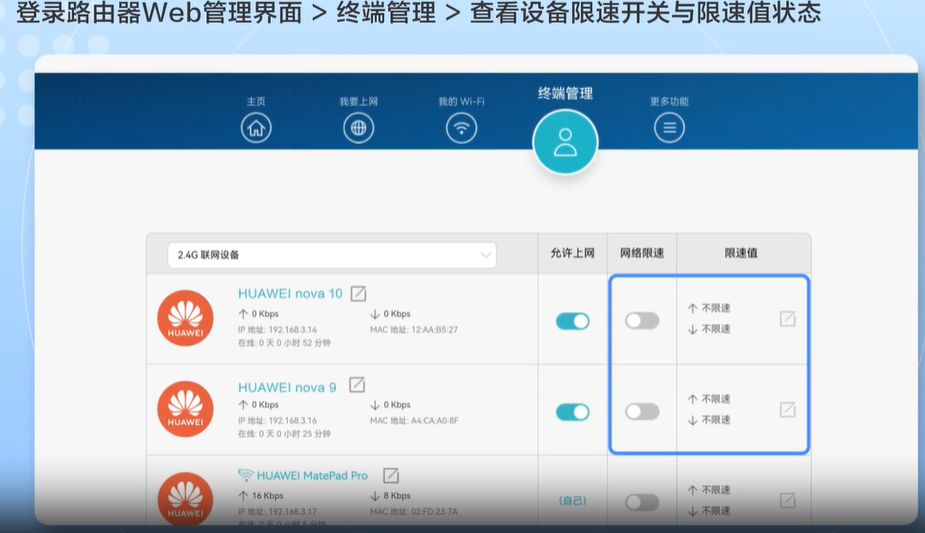Edit the HUAWEI MatePad Pro device name
This screenshot has width=925, height=533.
point(391,475)
